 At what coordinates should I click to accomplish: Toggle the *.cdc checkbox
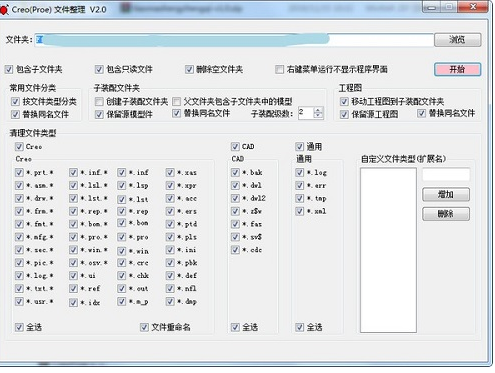(235, 250)
